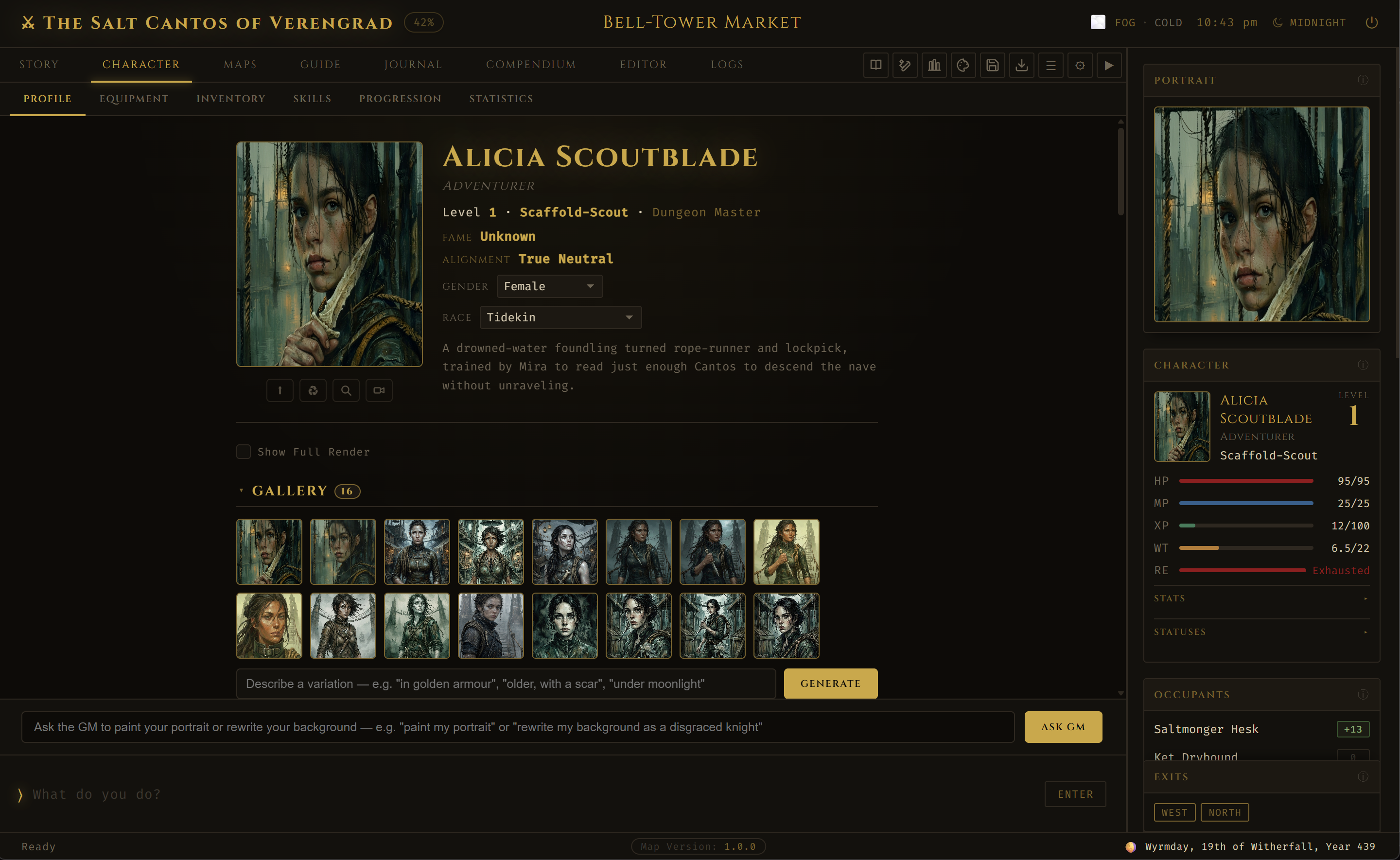Click the regenerate portrait recycle icon

(x=313, y=390)
